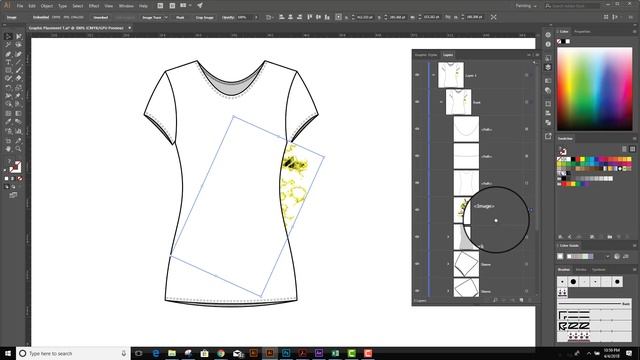Select the Image layer thumbnail
This screenshot has height=360, width=640.
462,210
